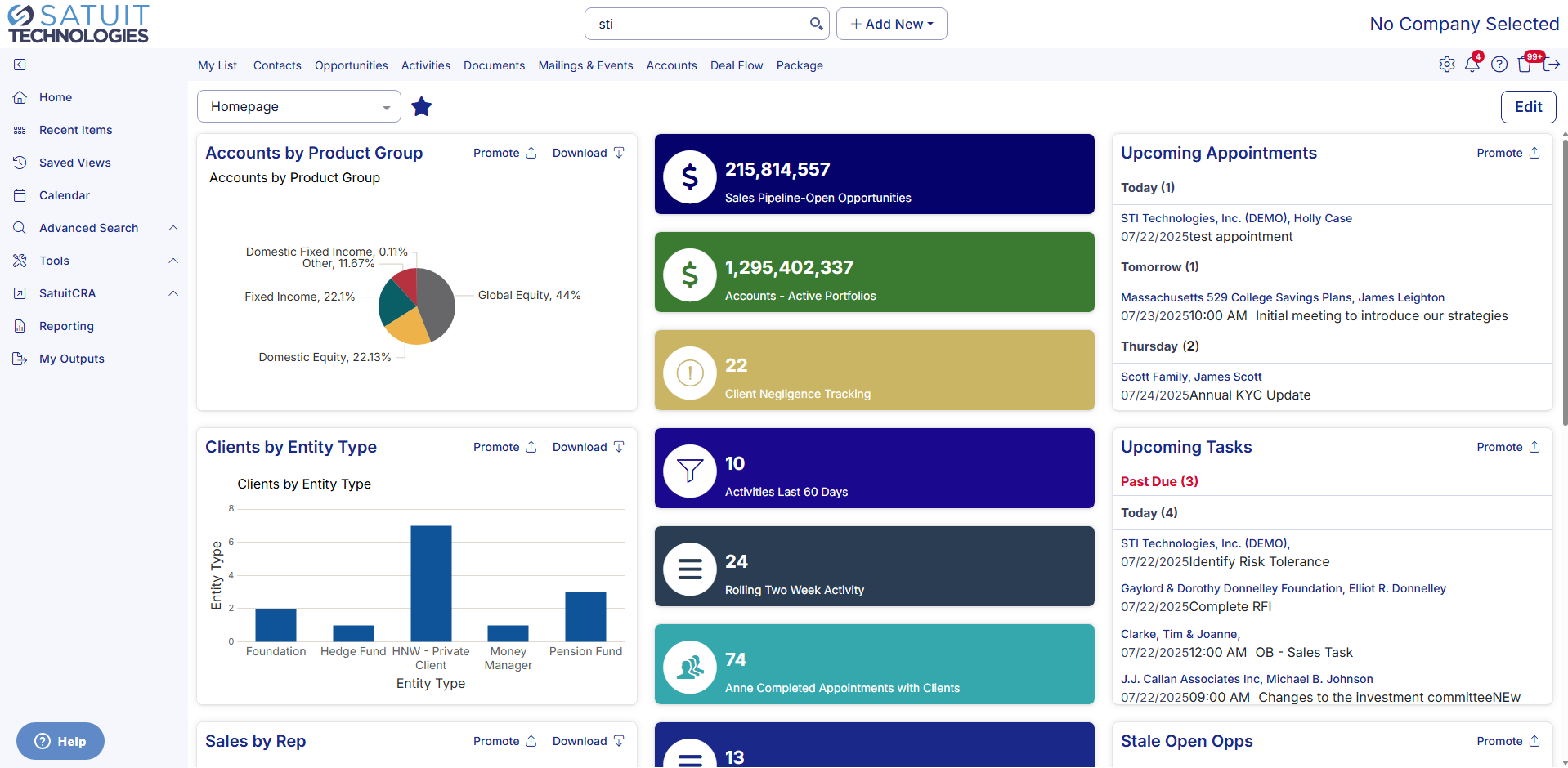Click the logout arrow icon
Image resolution: width=1568 pixels, height=768 pixels.
(x=1552, y=65)
